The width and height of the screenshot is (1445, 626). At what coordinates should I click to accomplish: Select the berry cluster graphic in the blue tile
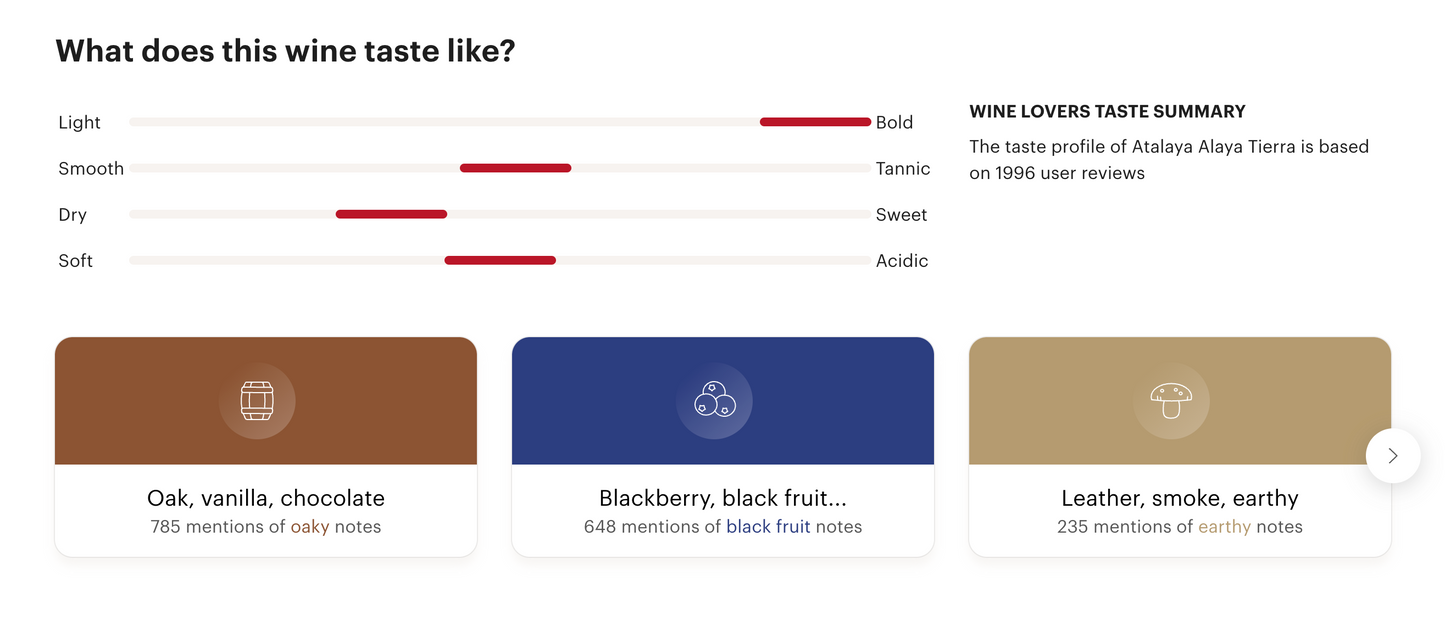(714, 400)
